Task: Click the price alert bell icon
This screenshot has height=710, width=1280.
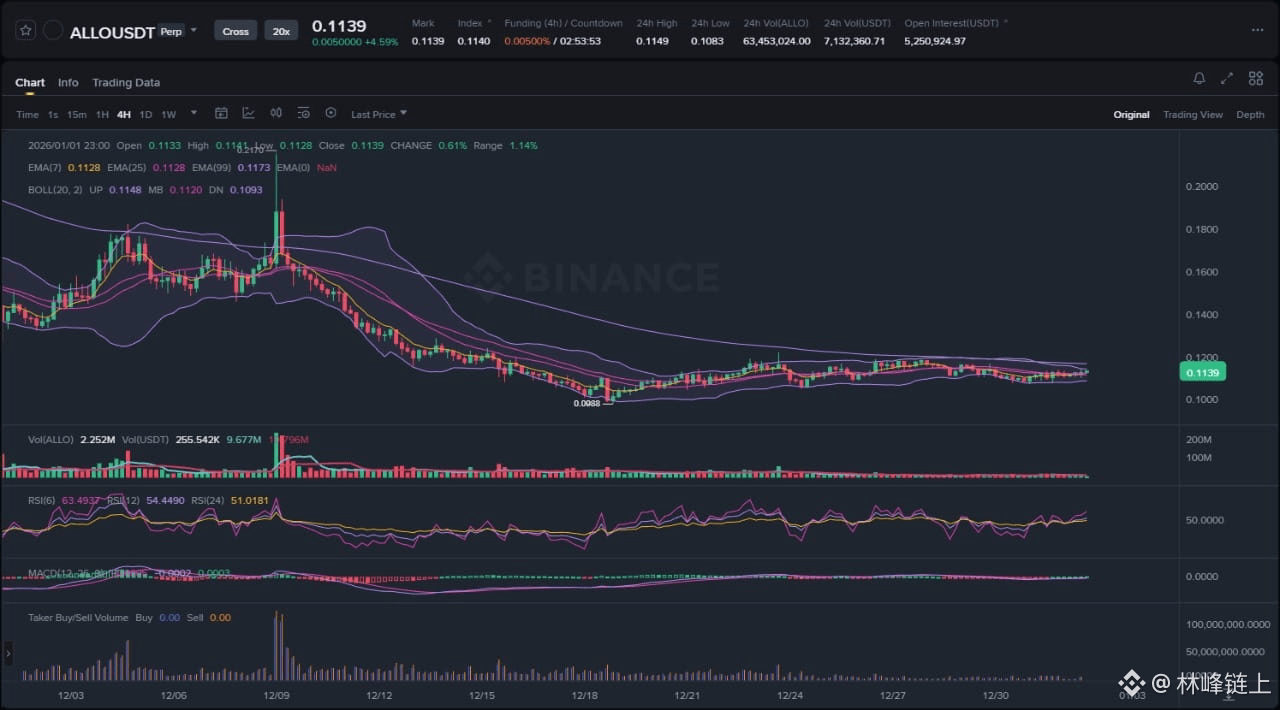Action: pyautogui.click(x=1199, y=78)
